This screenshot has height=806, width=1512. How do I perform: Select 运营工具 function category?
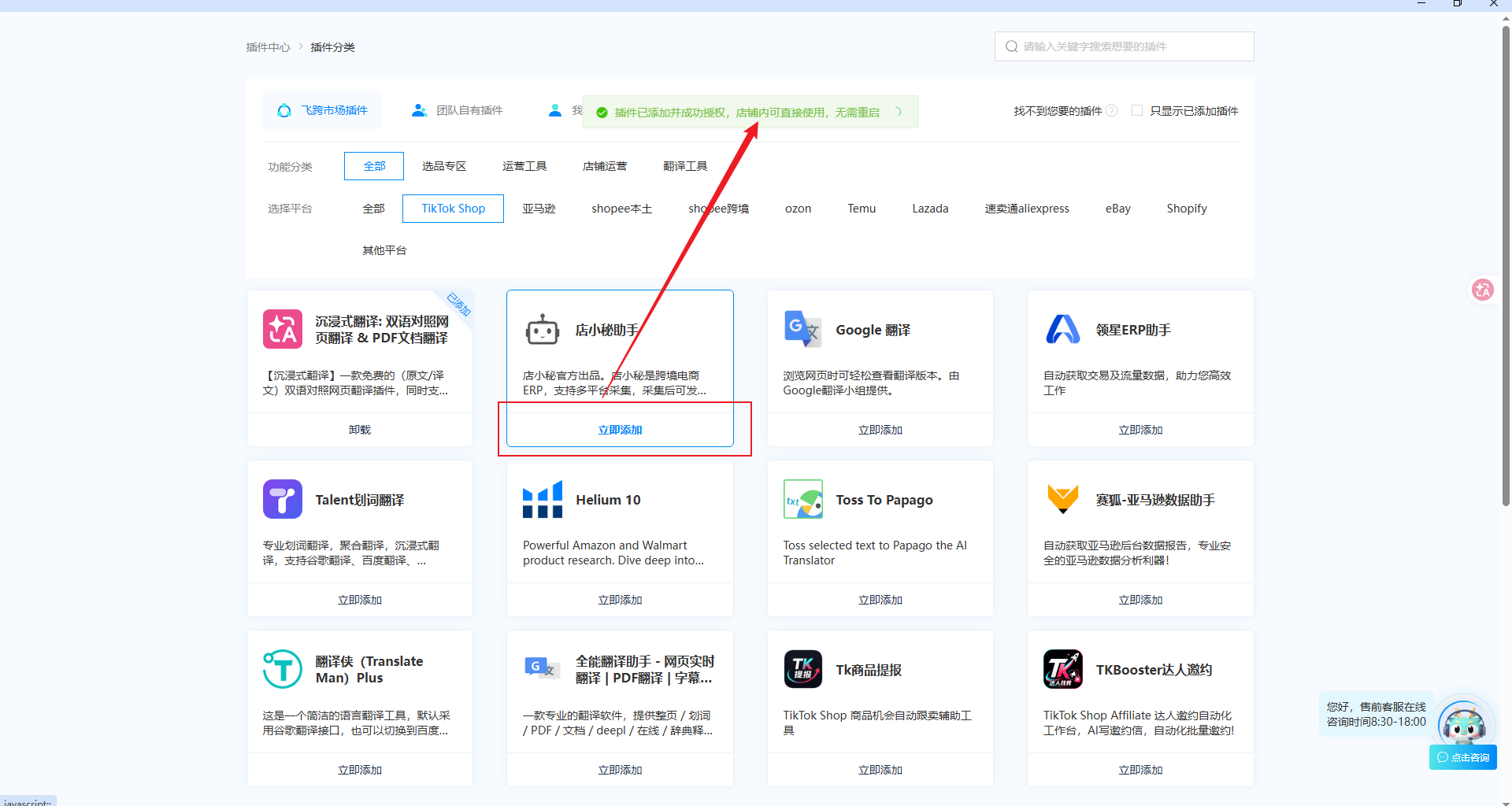tap(524, 166)
